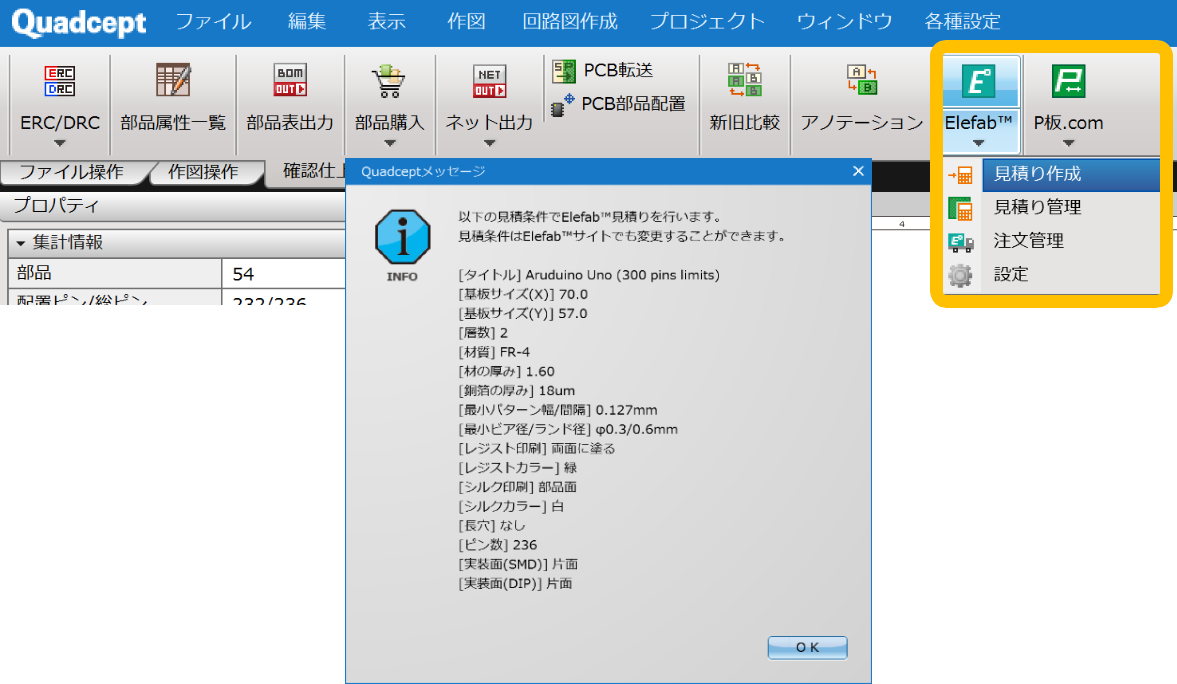Click the [シルク印刷] 部品面 line
The image size is (1177, 684).
517,487
